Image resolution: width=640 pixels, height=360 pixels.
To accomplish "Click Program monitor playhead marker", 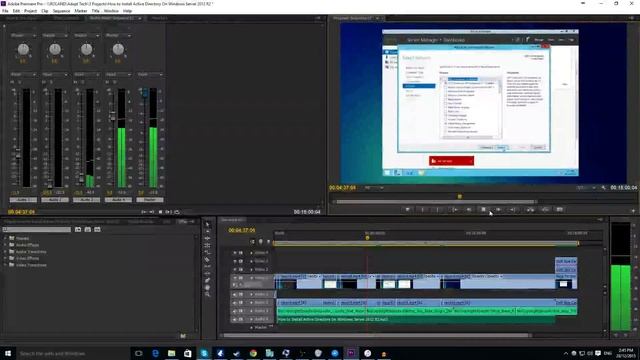I will (460, 196).
